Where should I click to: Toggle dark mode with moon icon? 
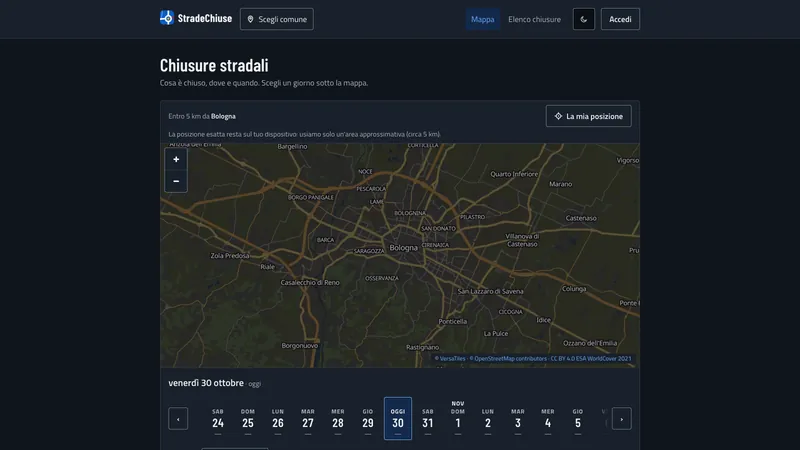(x=584, y=19)
